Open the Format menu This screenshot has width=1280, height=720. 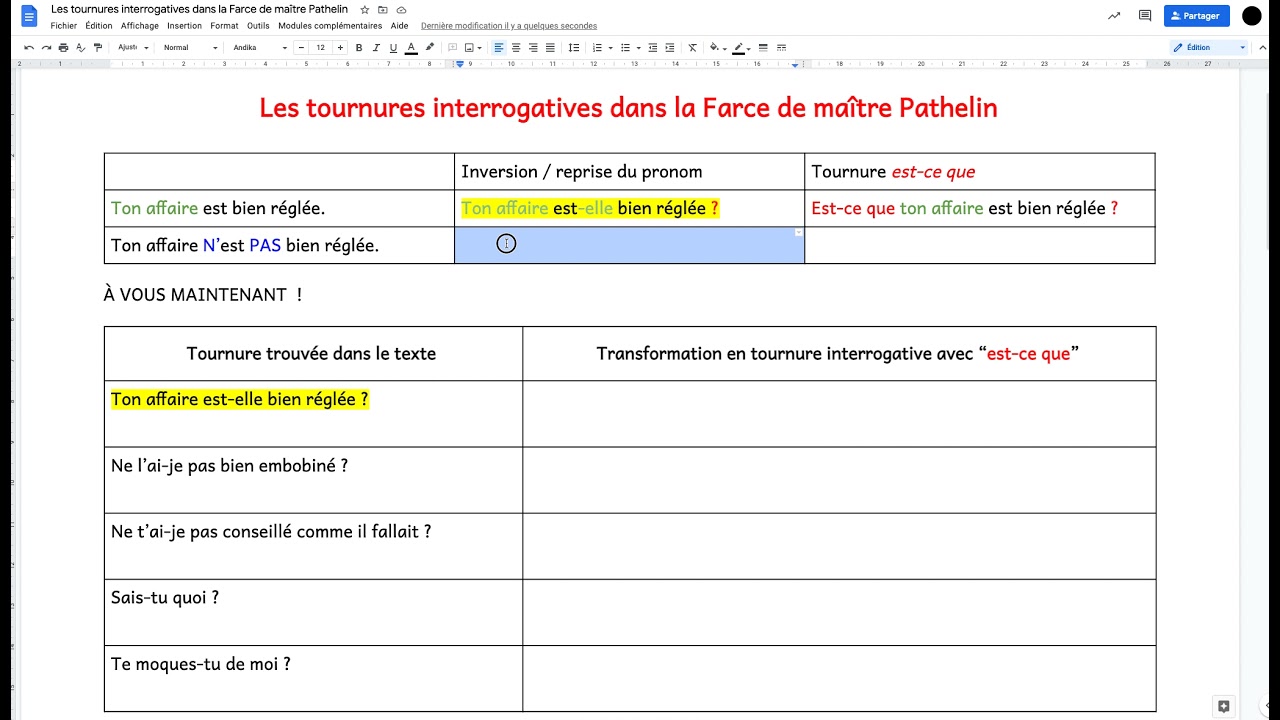pyautogui.click(x=224, y=26)
